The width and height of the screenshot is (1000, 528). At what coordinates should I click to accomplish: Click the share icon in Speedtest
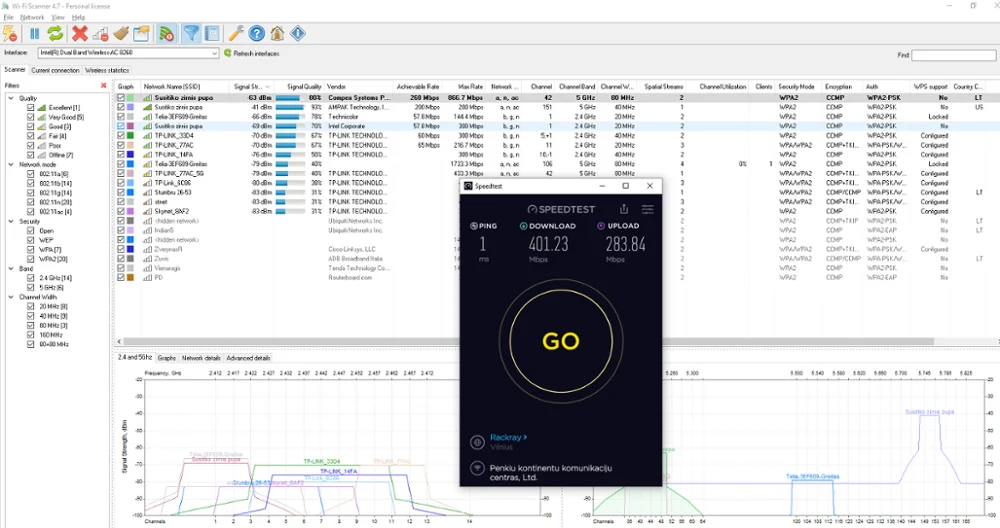[624, 209]
